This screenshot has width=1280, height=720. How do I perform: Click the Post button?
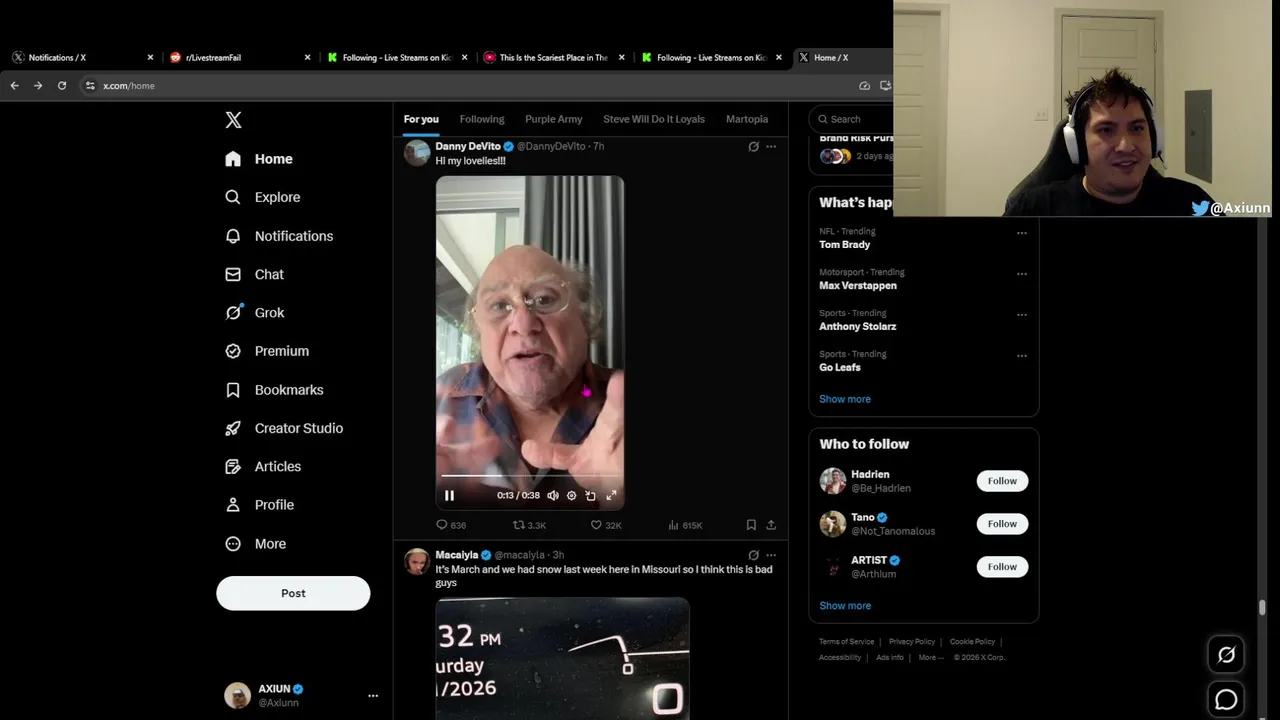(x=293, y=593)
